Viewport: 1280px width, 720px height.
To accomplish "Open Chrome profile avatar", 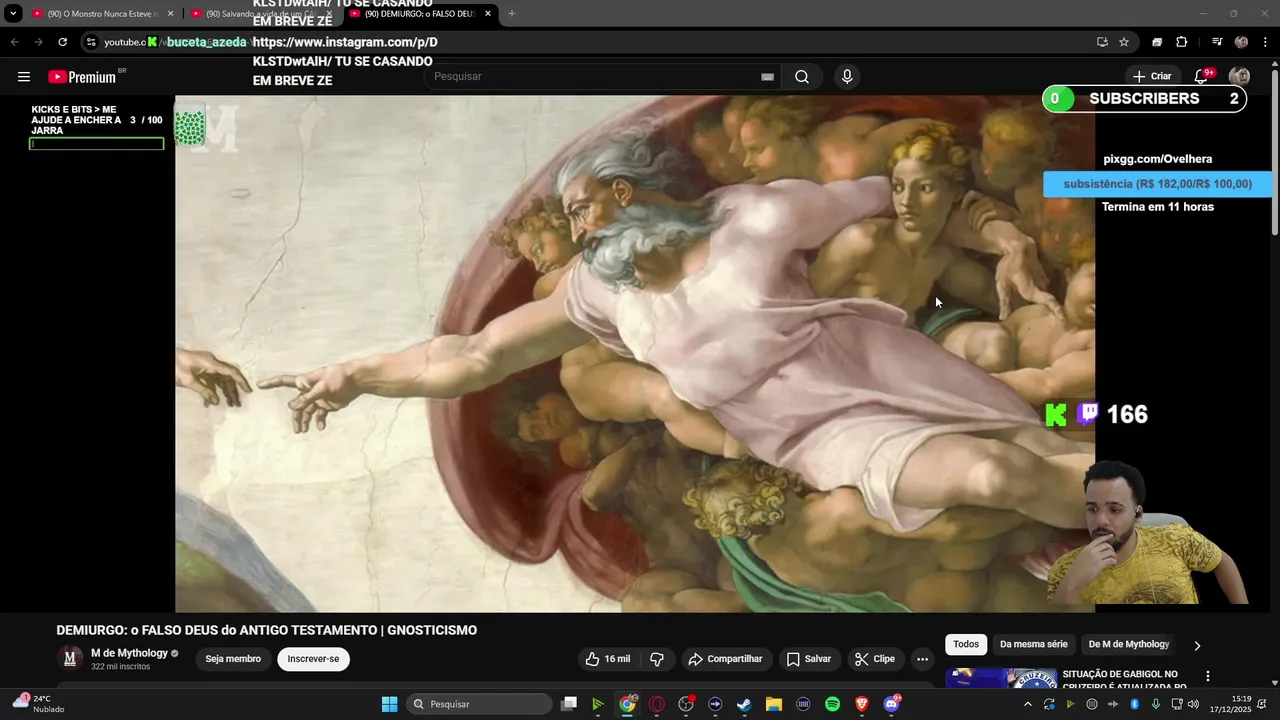I will (1241, 42).
